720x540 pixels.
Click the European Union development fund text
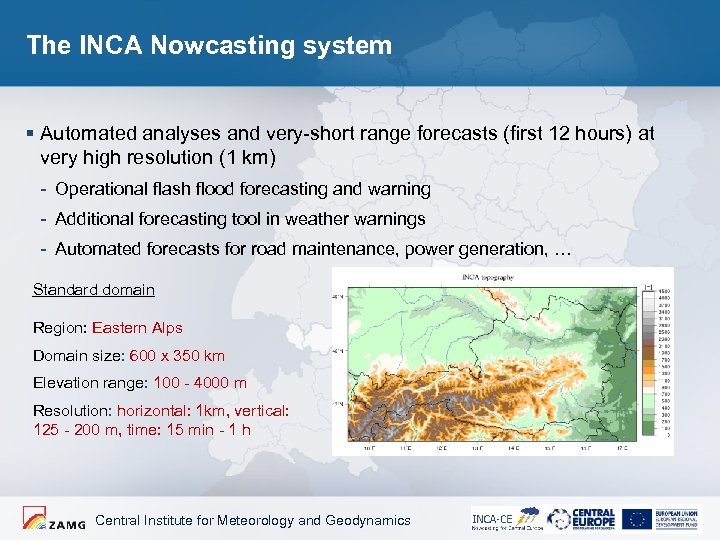(676, 519)
